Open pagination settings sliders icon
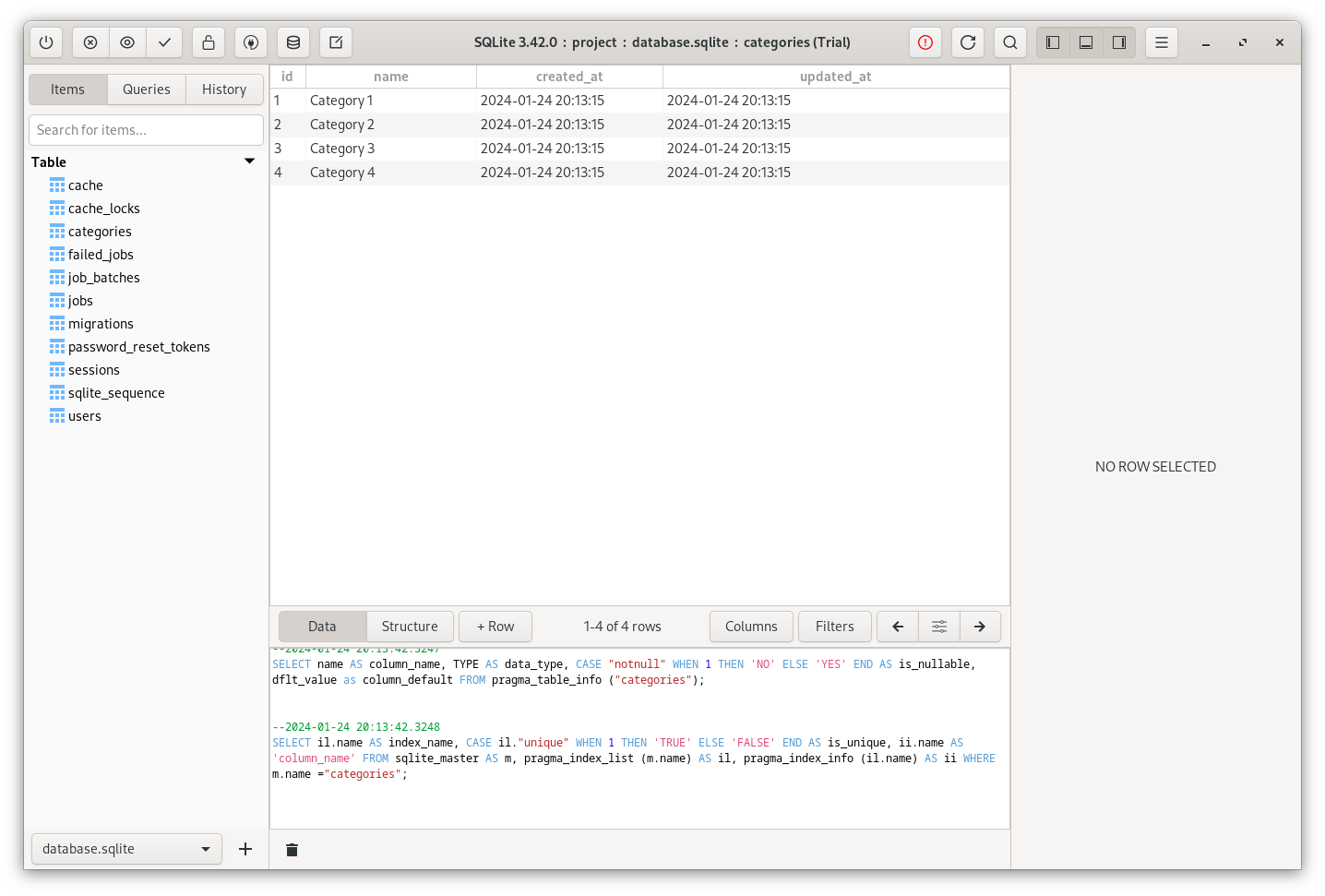This screenshot has width=1325, height=896. (x=939, y=627)
